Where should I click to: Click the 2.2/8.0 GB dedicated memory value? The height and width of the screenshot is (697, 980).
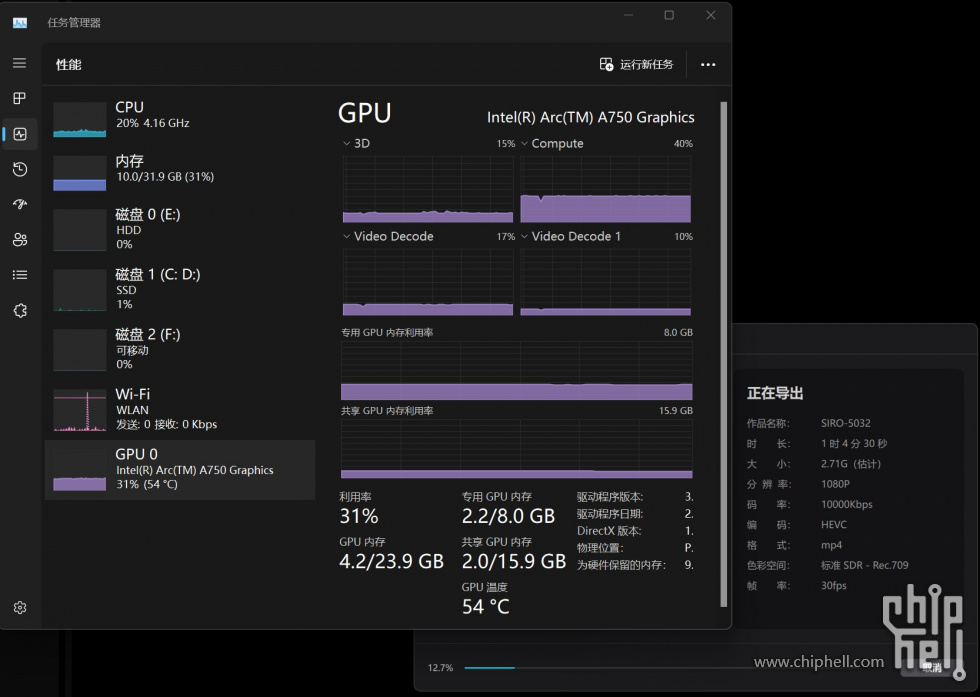(508, 516)
